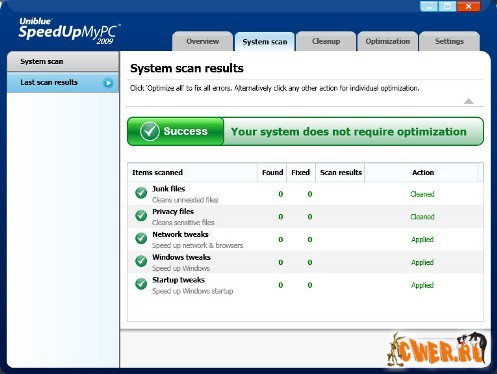Click Applied action for Network tweaks
The image size is (497, 374).
[x=422, y=239]
